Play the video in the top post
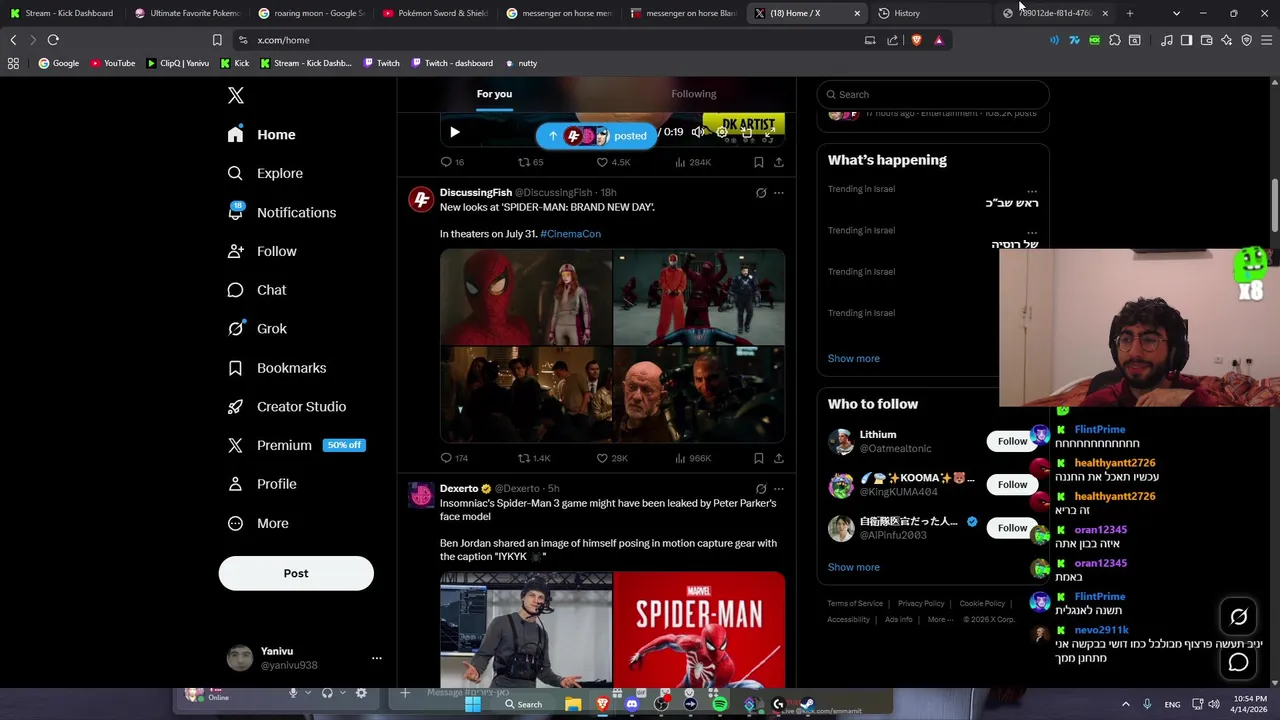Viewport: 1280px width, 720px height. click(x=454, y=132)
